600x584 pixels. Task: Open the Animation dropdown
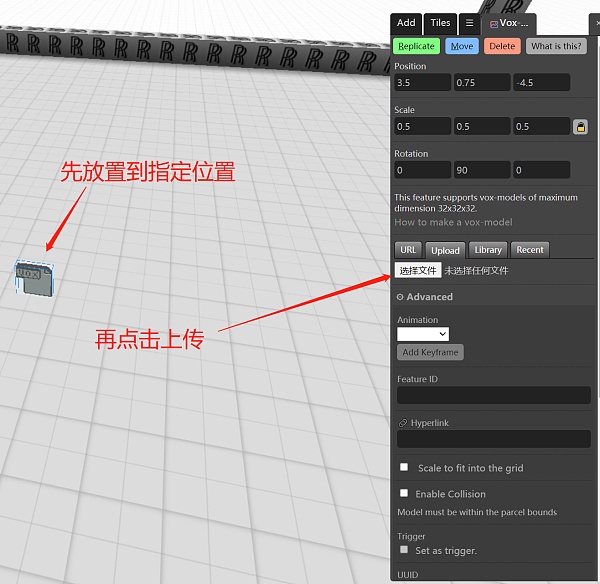423,334
